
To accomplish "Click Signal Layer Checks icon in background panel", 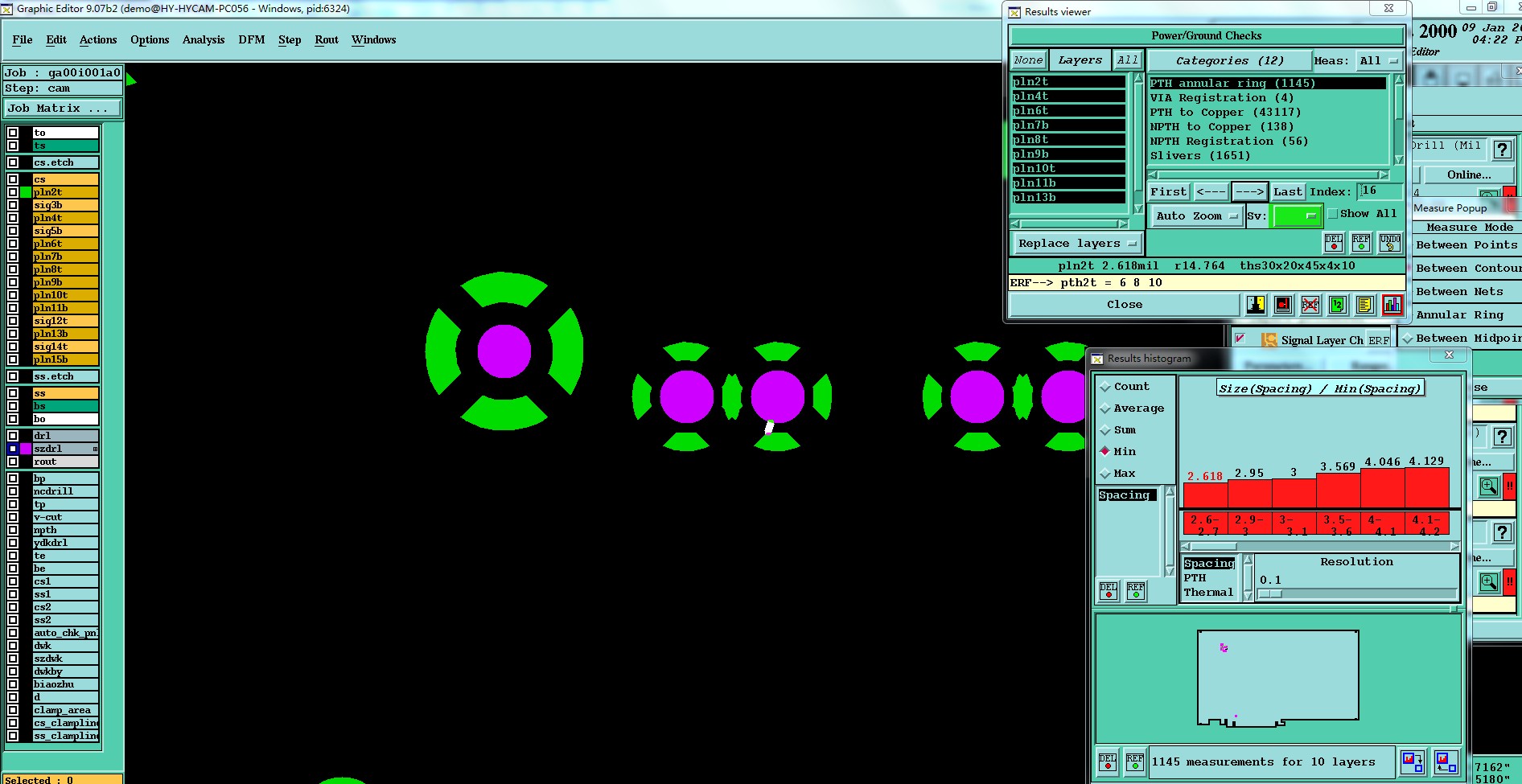I will tap(1269, 339).
